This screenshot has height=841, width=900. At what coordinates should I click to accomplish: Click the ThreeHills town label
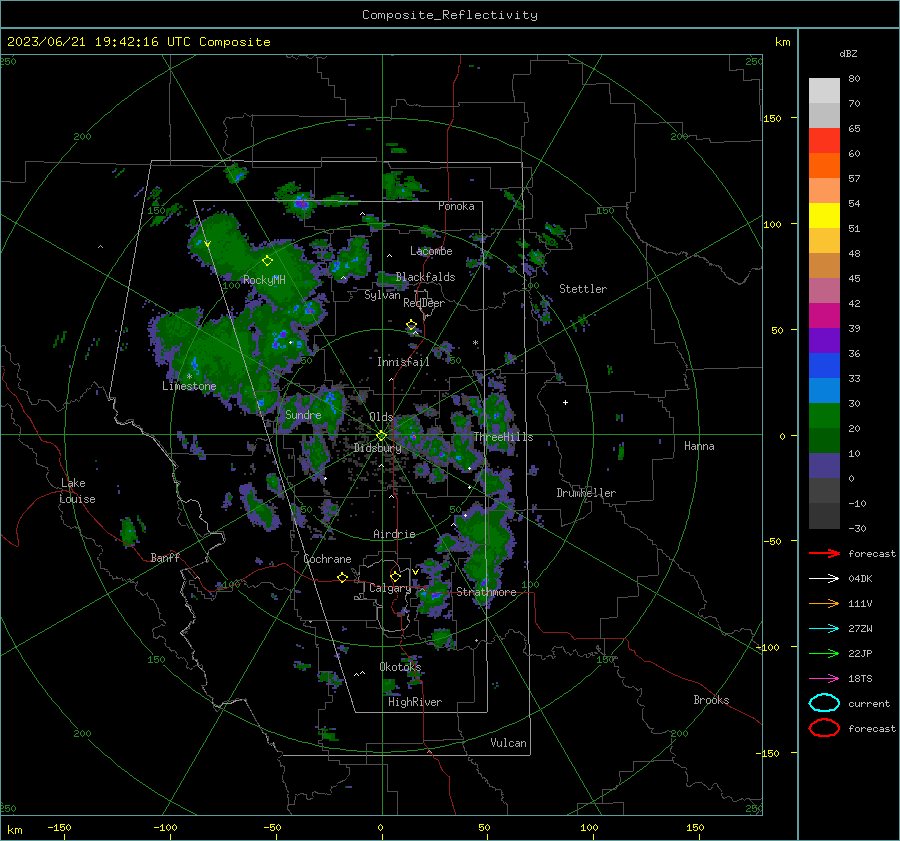click(x=503, y=437)
